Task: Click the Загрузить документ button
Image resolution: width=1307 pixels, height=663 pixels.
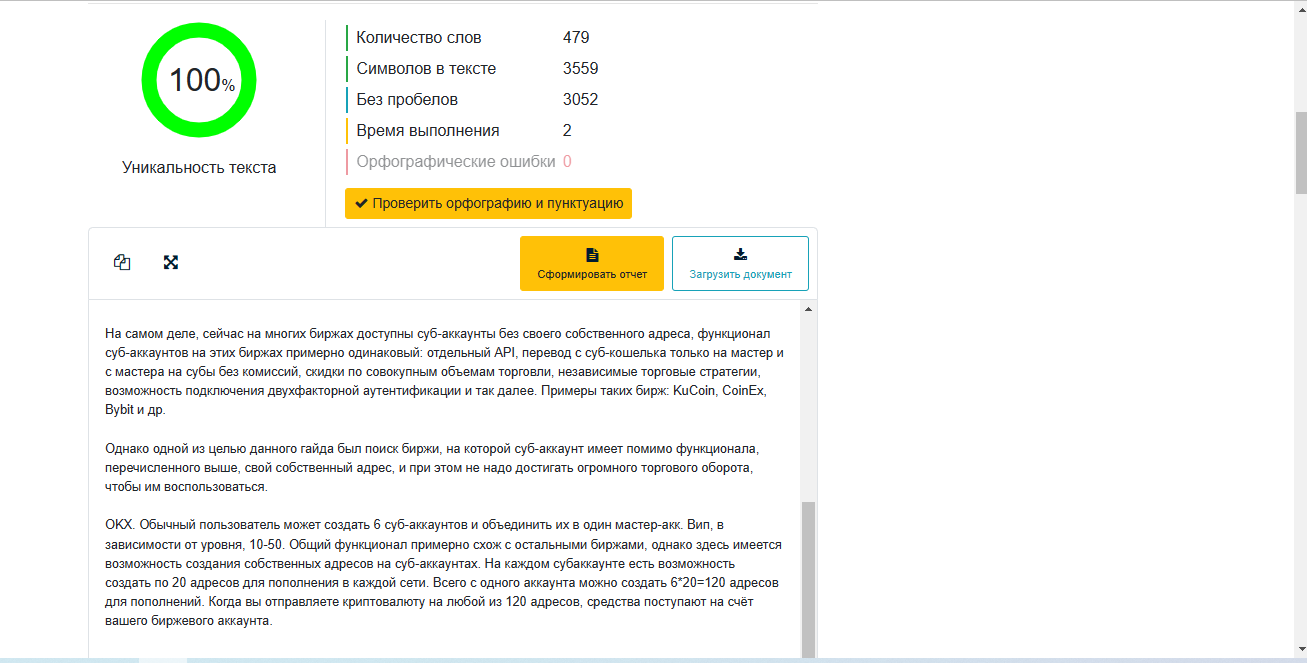Action: (740, 263)
